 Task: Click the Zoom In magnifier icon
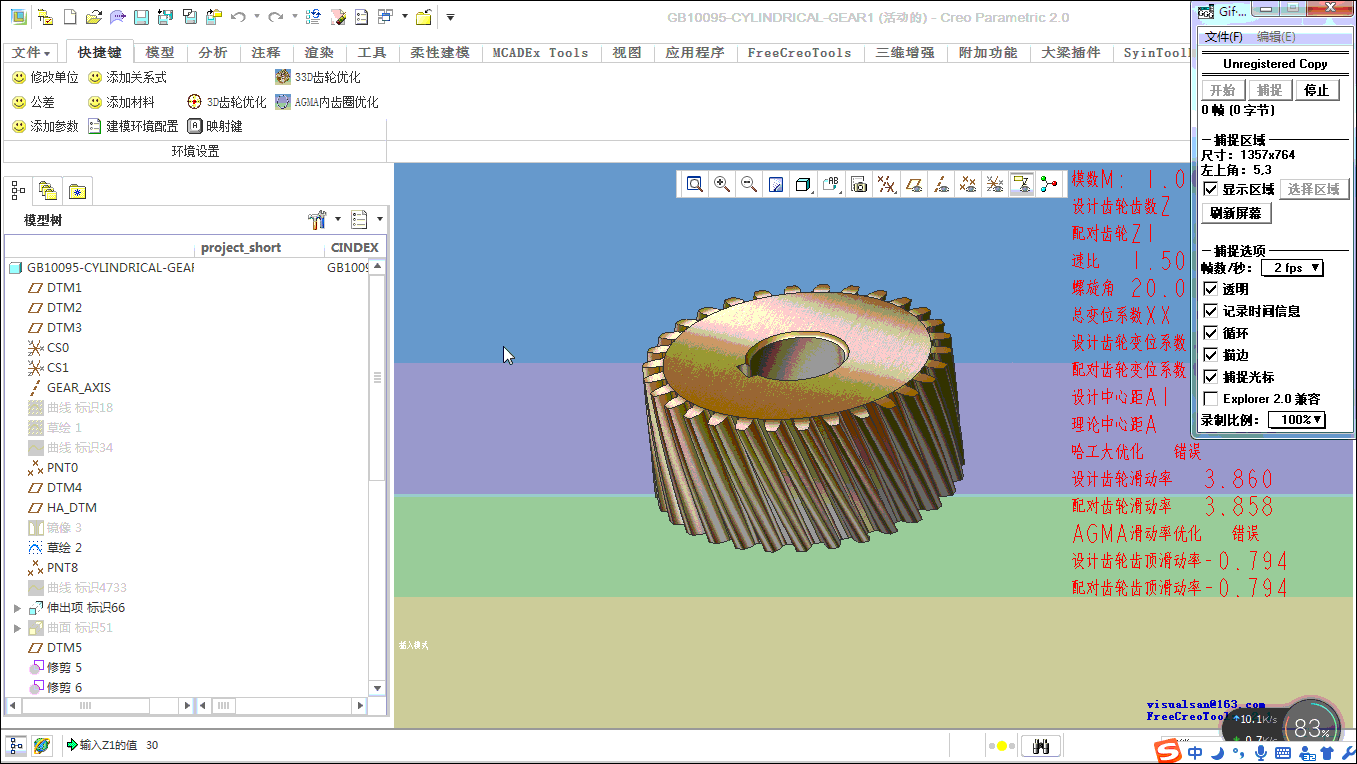[x=721, y=184]
